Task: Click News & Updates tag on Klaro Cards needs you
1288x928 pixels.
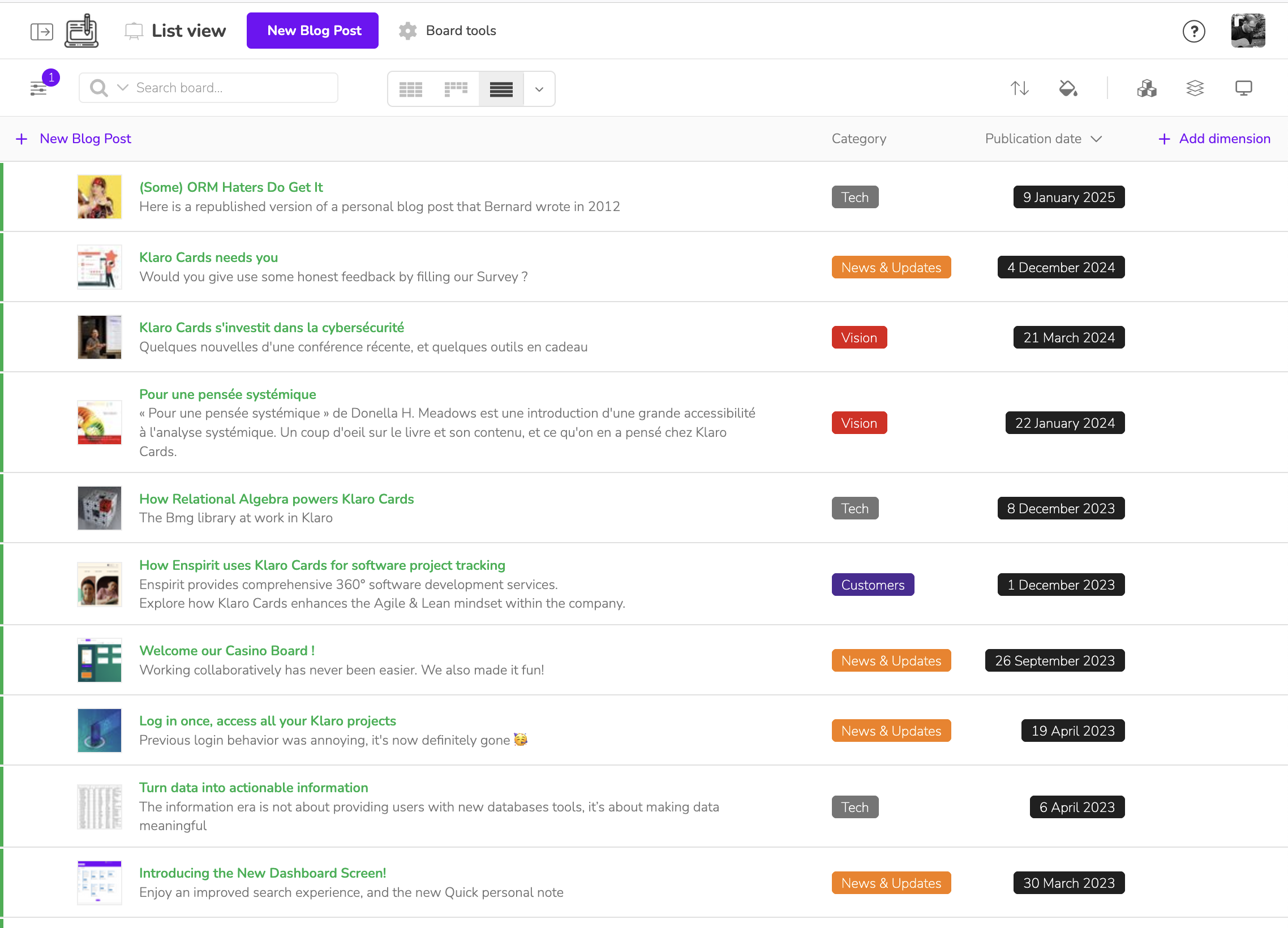Action: pyautogui.click(x=891, y=268)
